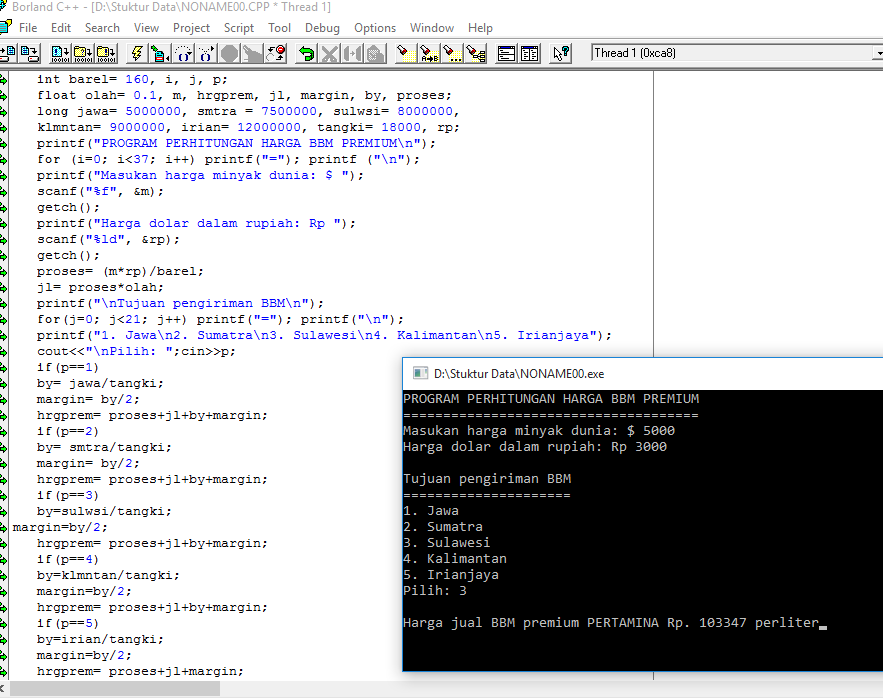This screenshot has height=699, width=883.
Task: Click the grayed Paste toolbar icon
Action: click(376, 54)
